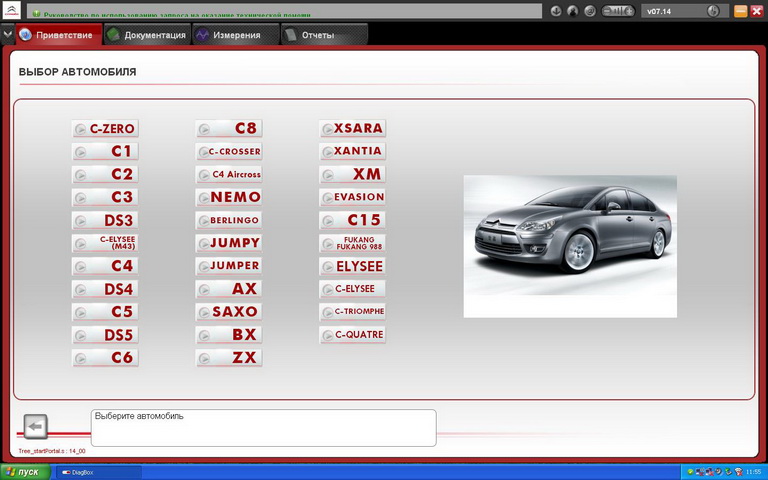The height and width of the screenshot is (480, 768).
Task: Open the Измерения tab
Action: coord(236,35)
